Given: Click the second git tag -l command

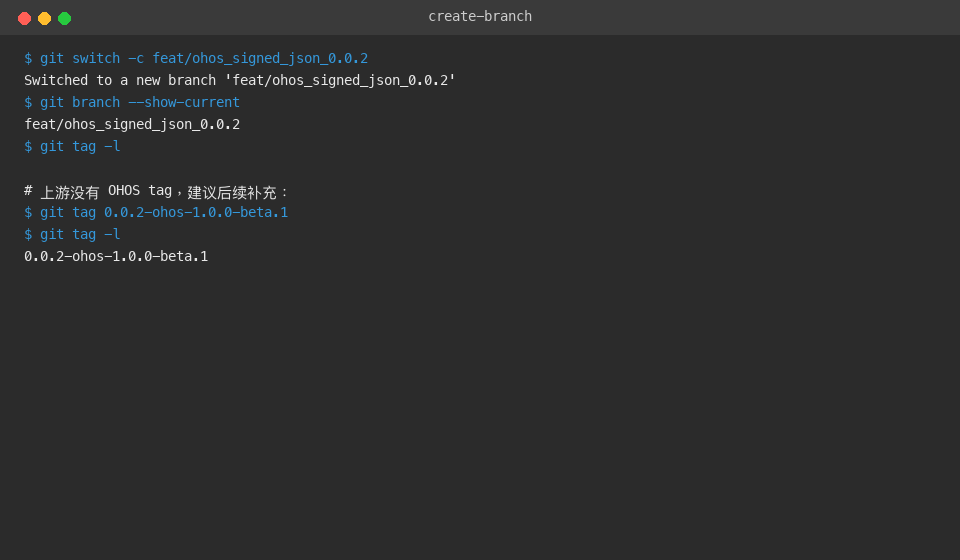Looking at the screenshot, I should tap(72, 234).
